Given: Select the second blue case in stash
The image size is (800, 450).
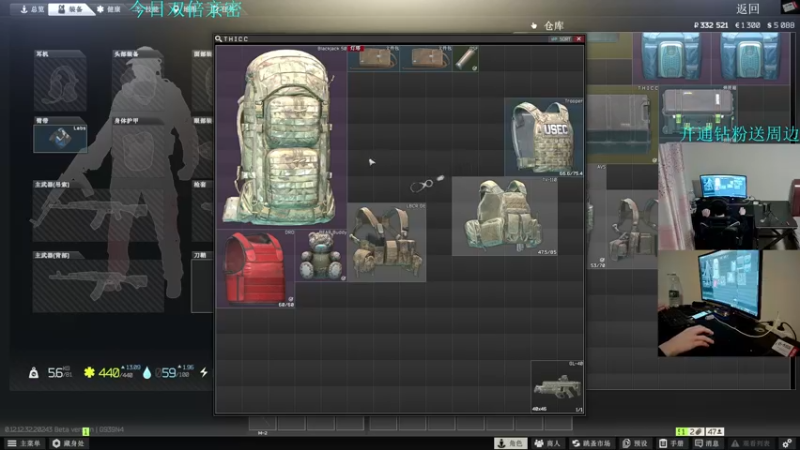Looking at the screenshot, I should 749,56.
